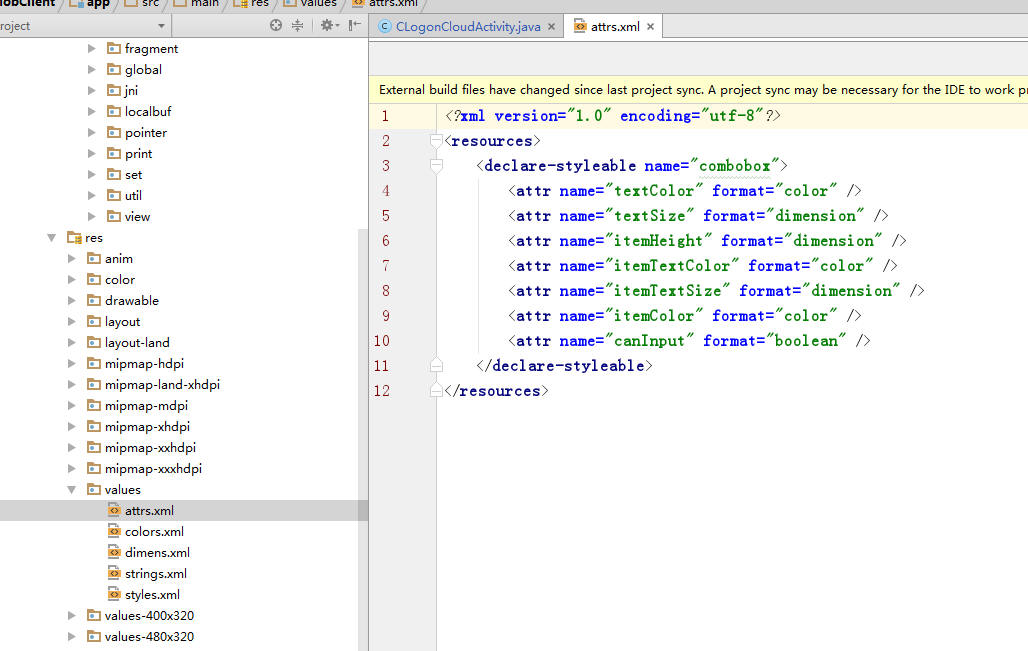Viewport: 1028px width, 651px height.
Task: Select the colors.xml file icon in tree
Action: 114,531
